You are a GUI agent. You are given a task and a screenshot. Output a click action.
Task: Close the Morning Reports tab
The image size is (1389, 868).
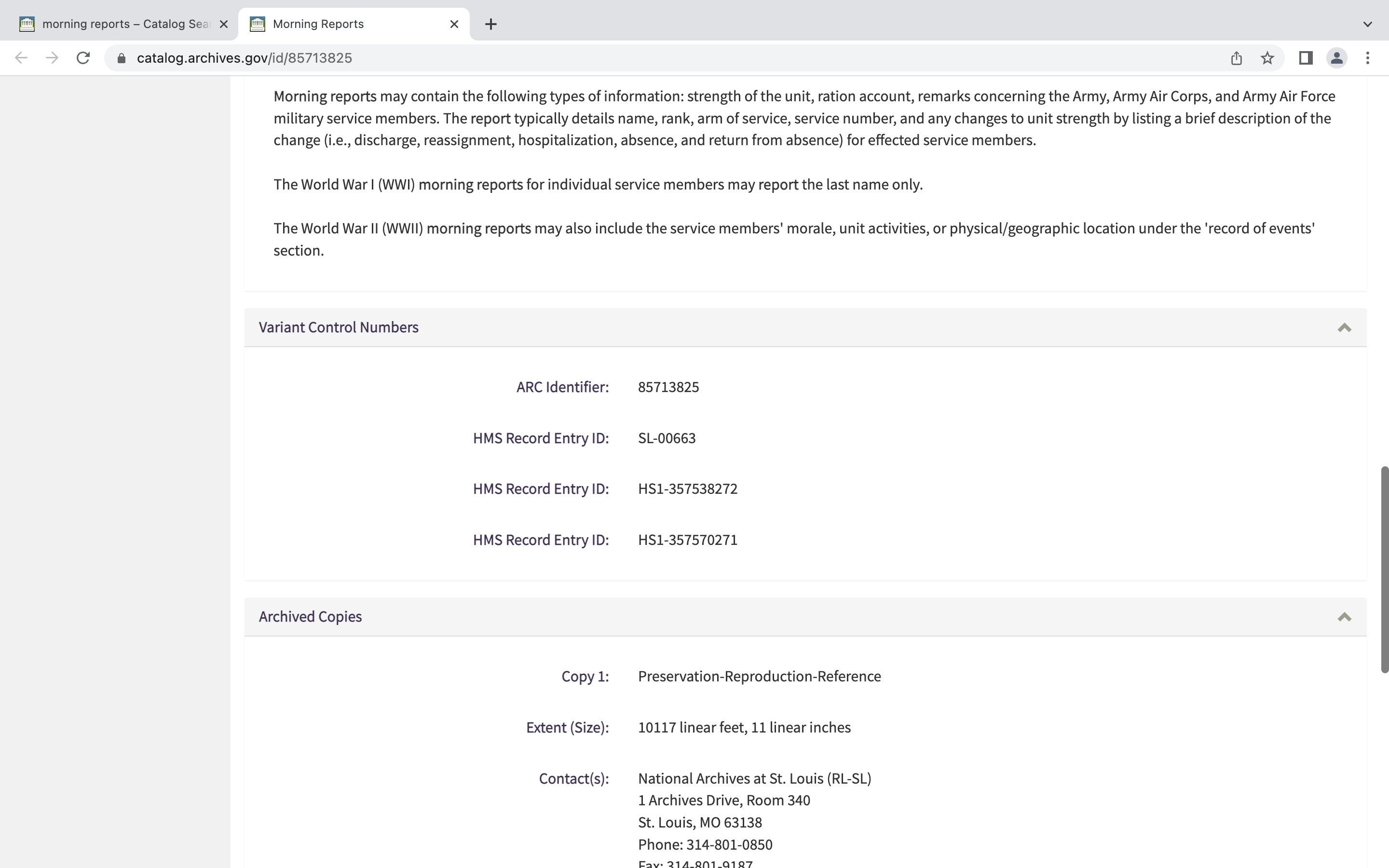tap(454, 24)
